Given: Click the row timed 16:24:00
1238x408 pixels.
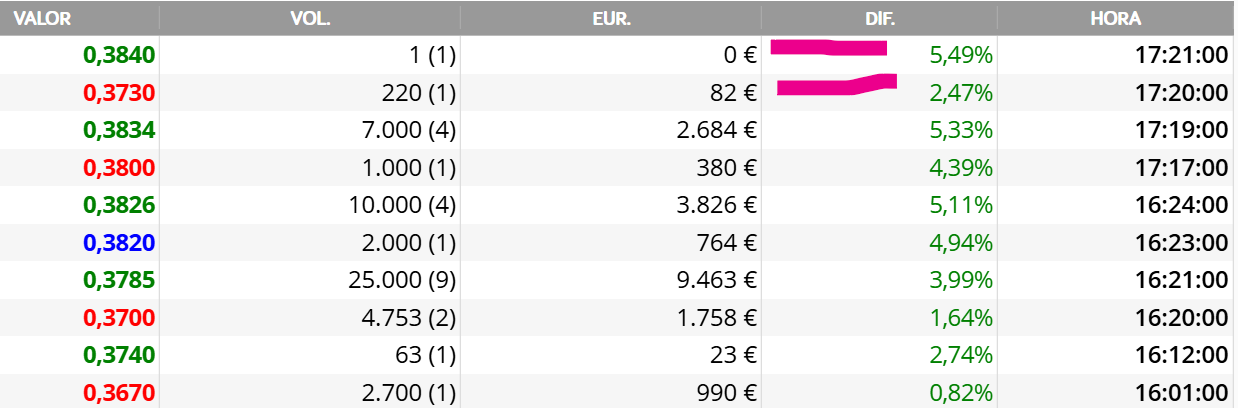Looking at the screenshot, I should tap(618, 206).
